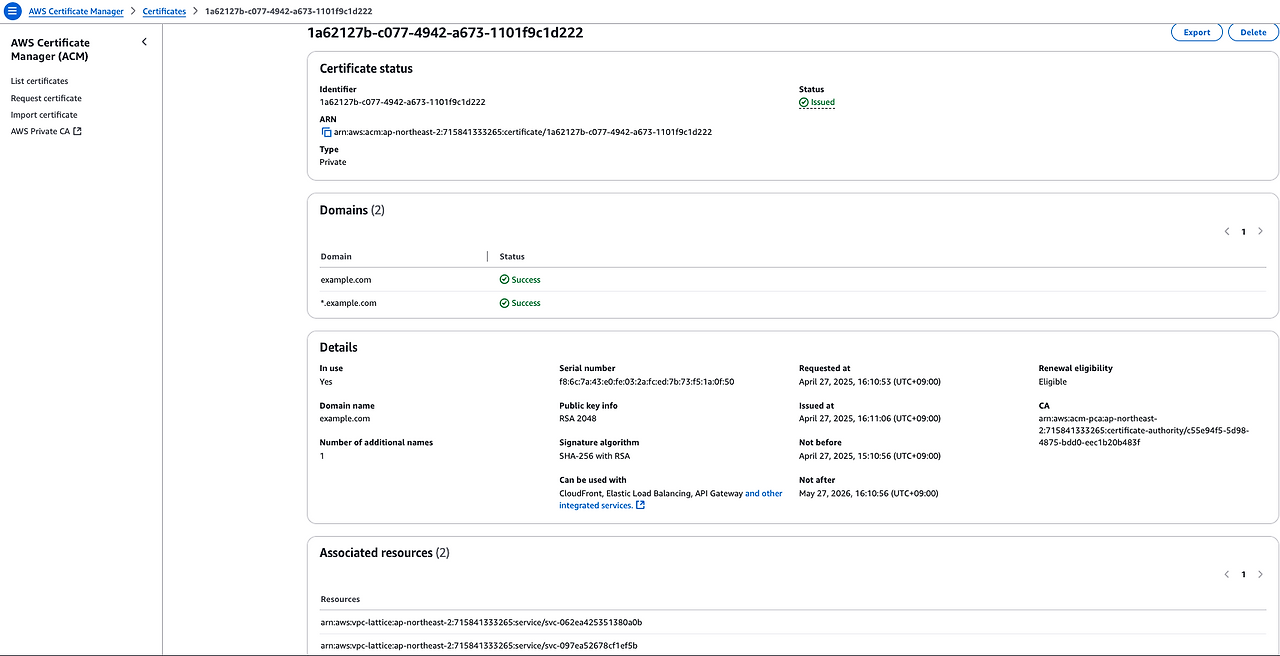Click the column resize handle after Domain header
The width and height of the screenshot is (1280, 656).
pyautogui.click(x=487, y=257)
